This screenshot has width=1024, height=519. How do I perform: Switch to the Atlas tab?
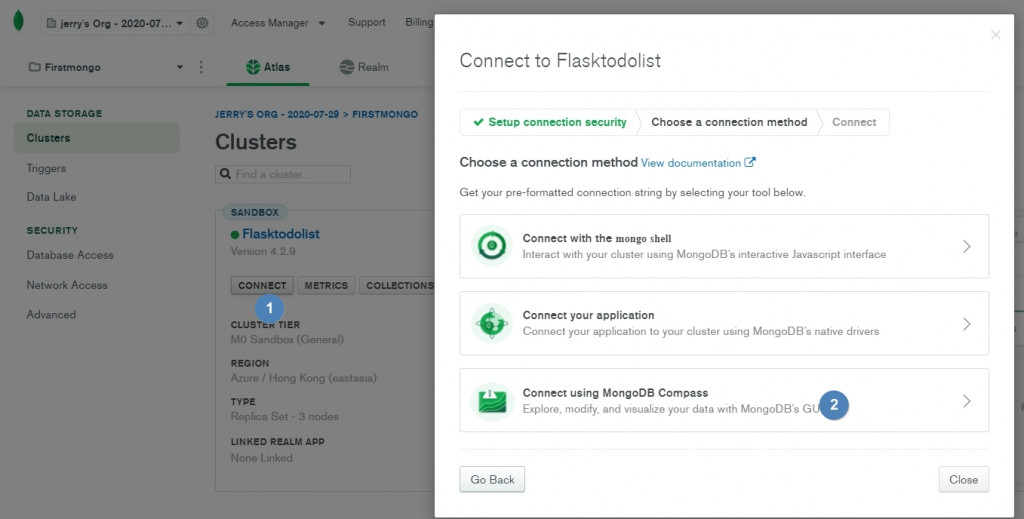(268, 67)
